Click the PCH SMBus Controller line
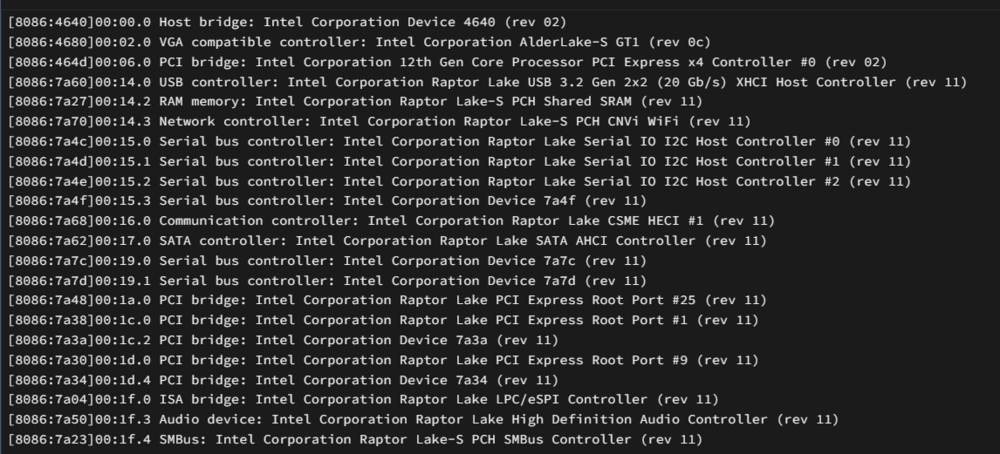Screen dimensions: 1000x454 [355, 439]
